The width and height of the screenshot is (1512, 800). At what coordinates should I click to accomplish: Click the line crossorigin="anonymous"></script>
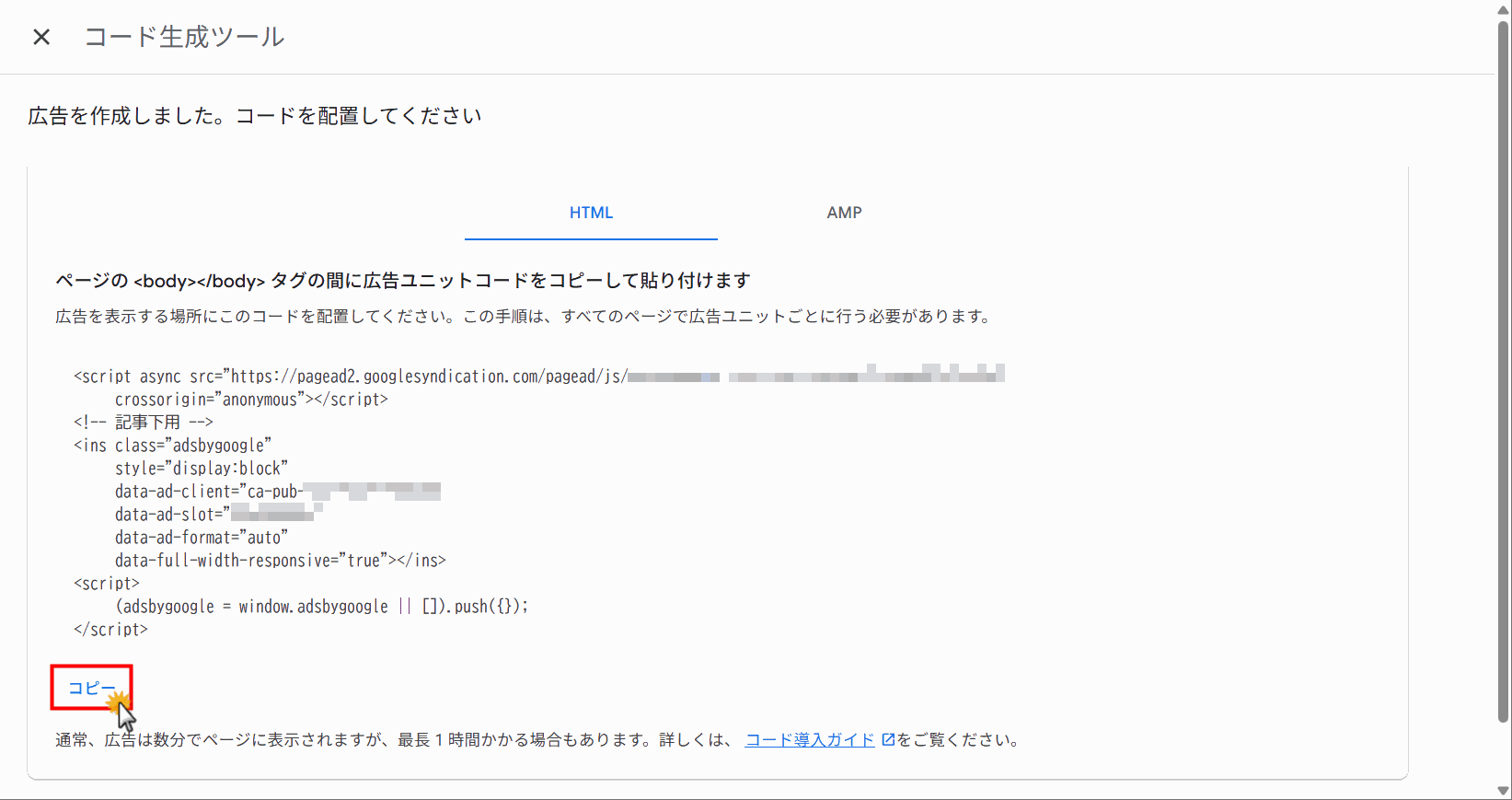click(x=251, y=400)
